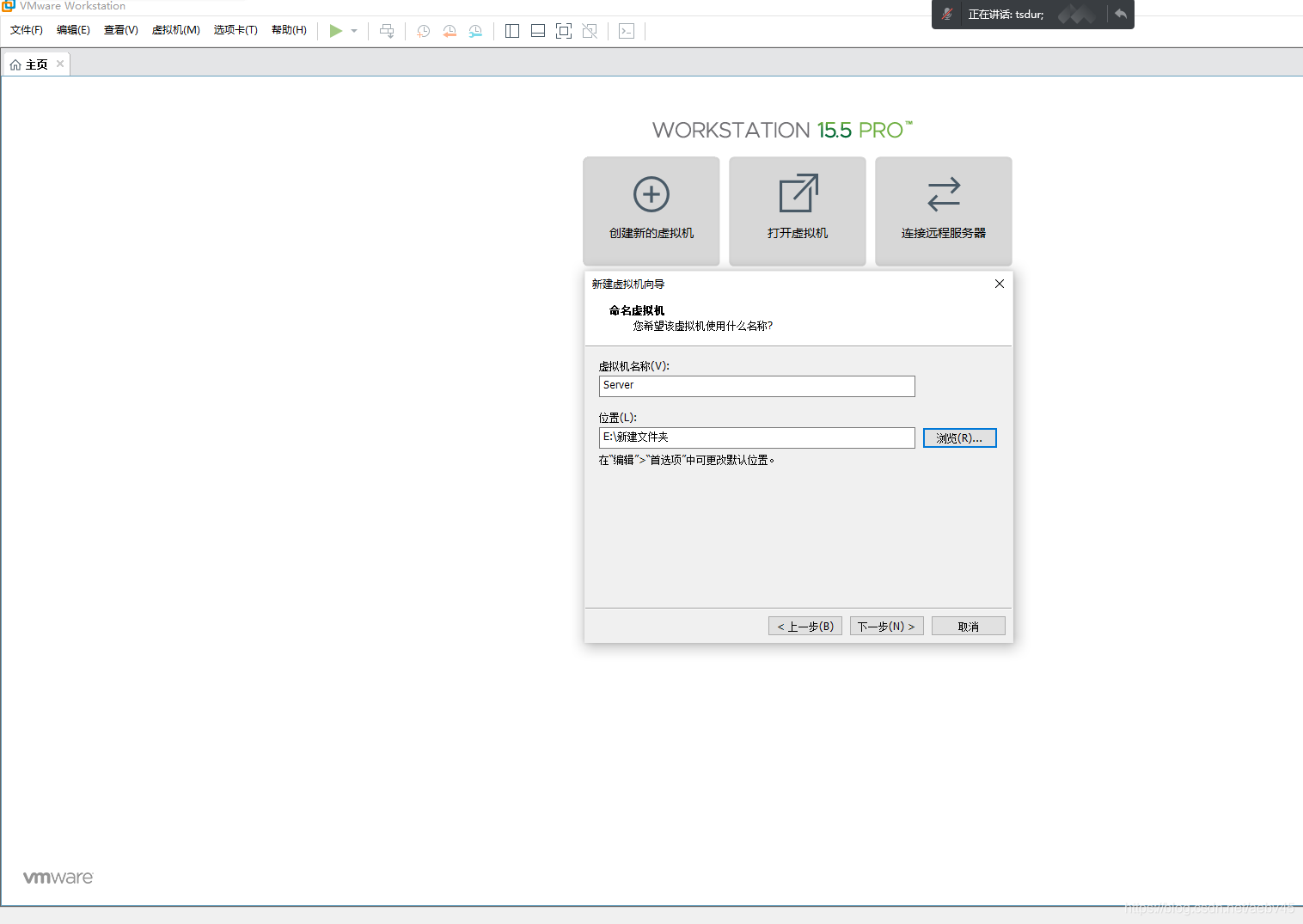Screen dimensions: 1303x924
Task: Click the 正在讲话: tsdur; label
Action: (x=1006, y=15)
